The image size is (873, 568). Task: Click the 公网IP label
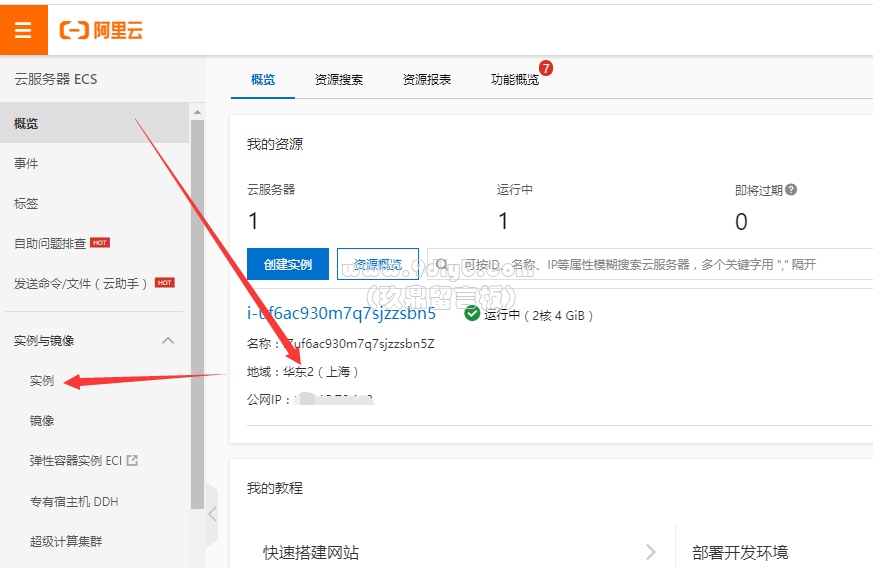coord(268,399)
